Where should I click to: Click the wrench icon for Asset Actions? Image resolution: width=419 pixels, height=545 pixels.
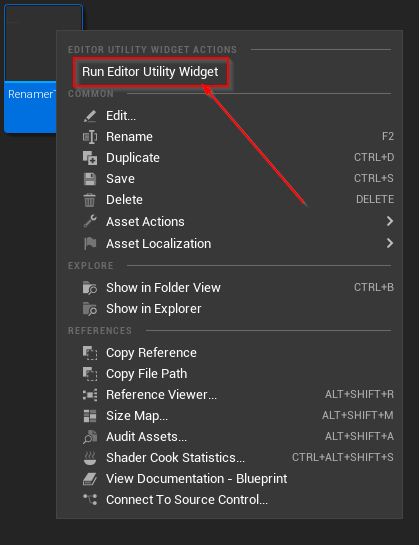click(x=90, y=221)
